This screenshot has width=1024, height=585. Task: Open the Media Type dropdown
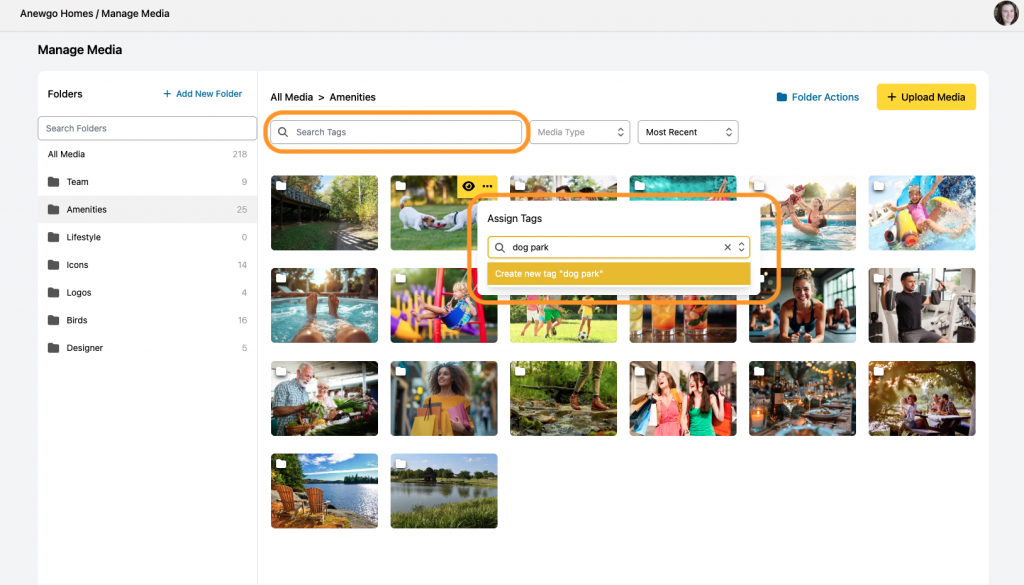pos(580,132)
